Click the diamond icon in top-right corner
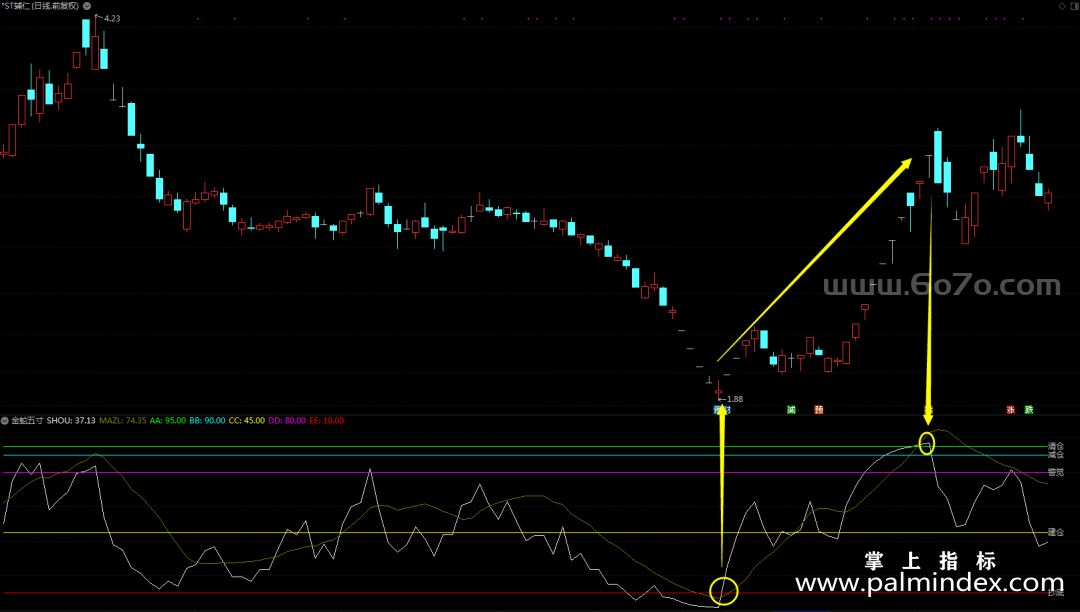This screenshot has height=612, width=1080. tap(1062, 6)
